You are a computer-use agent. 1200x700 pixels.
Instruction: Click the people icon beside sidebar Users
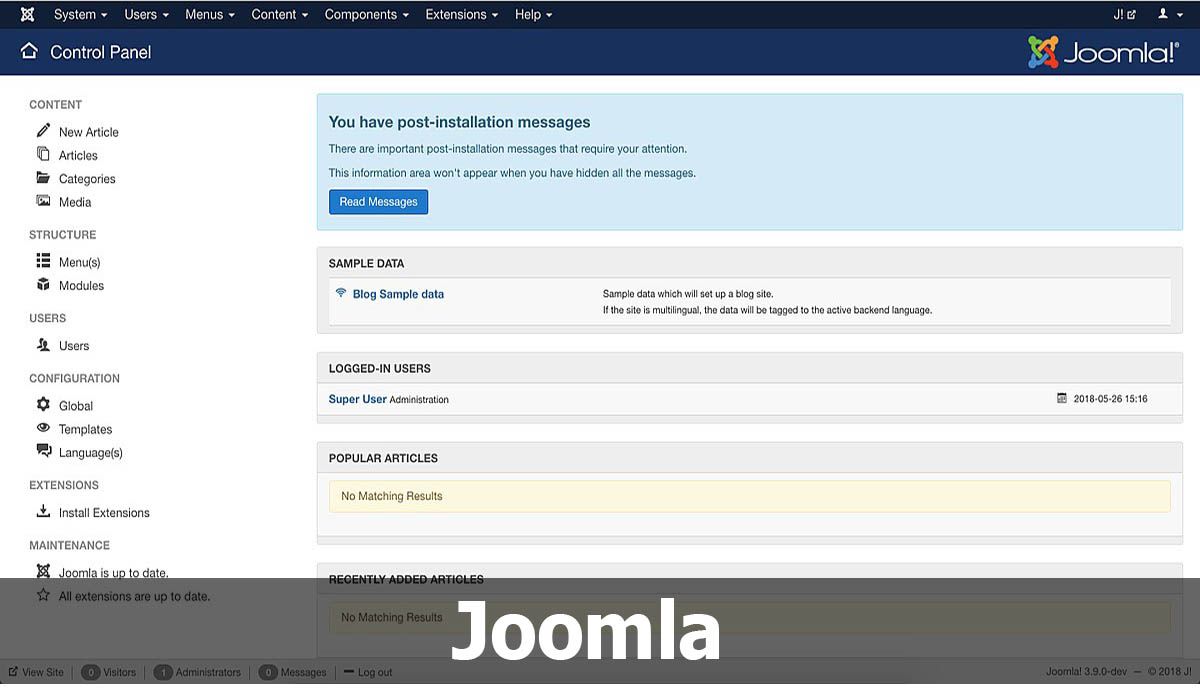[x=43, y=345]
